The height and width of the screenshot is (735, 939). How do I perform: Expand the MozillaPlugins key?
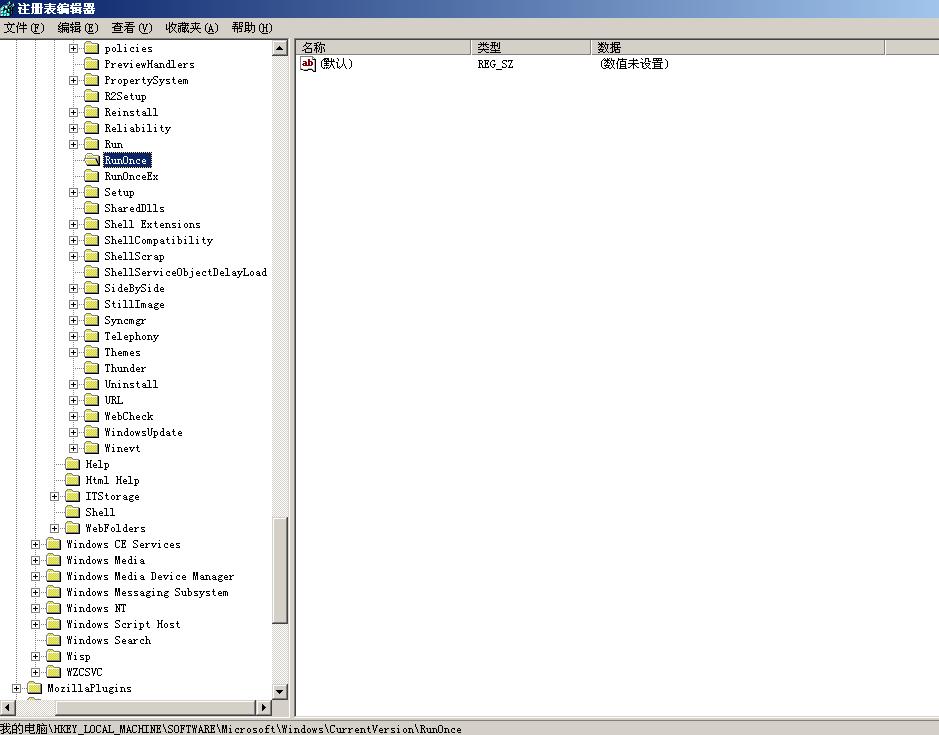(x=16, y=688)
